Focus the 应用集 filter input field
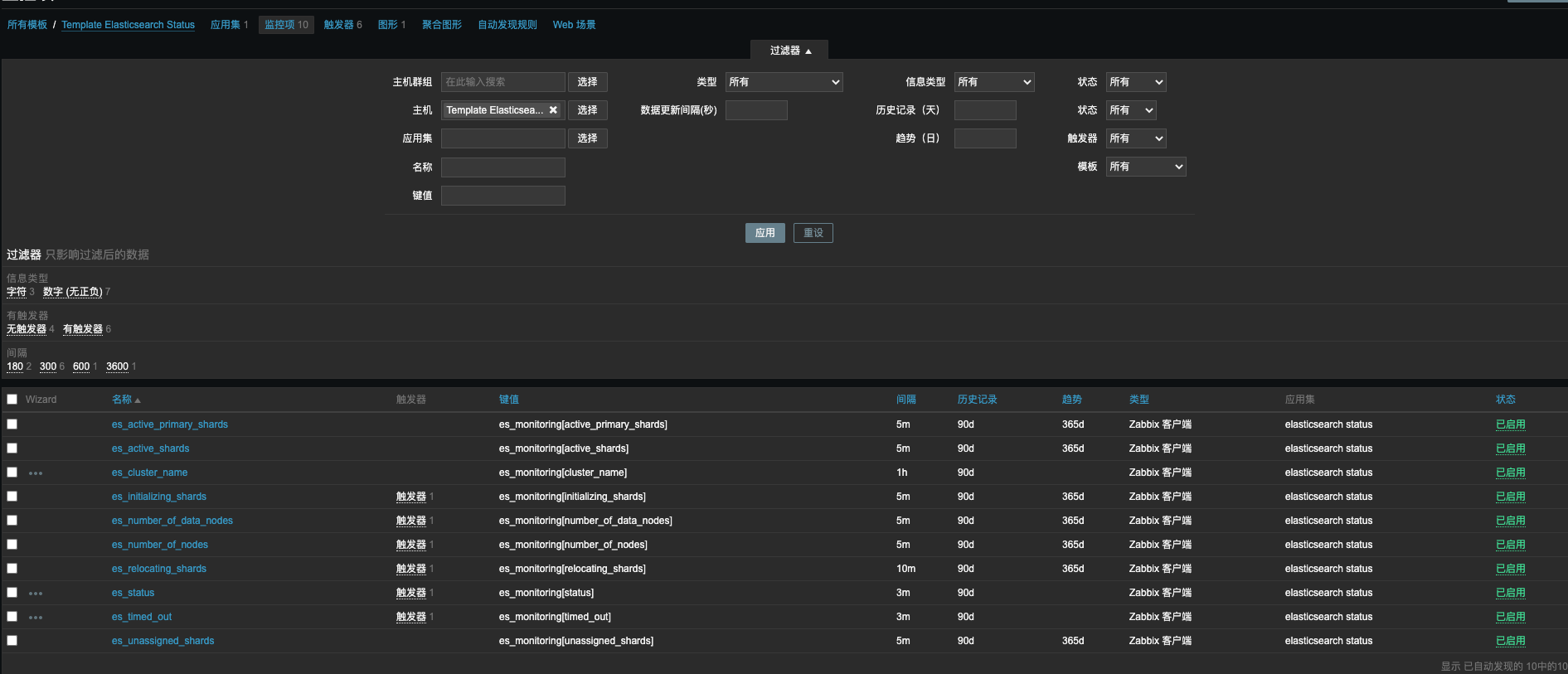 [503, 138]
